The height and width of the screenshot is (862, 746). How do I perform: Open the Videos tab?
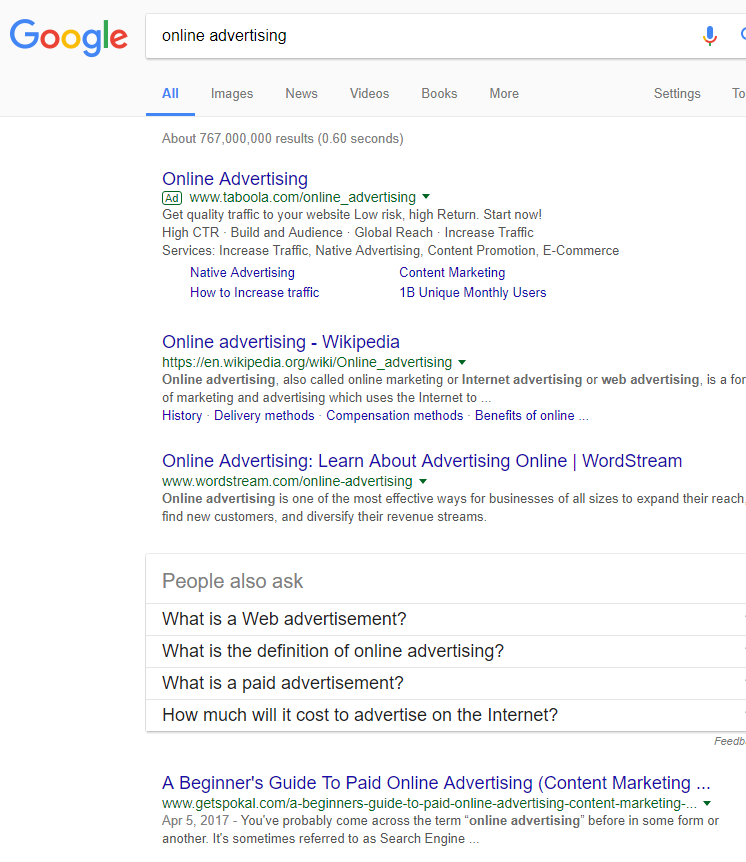[x=369, y=93]
